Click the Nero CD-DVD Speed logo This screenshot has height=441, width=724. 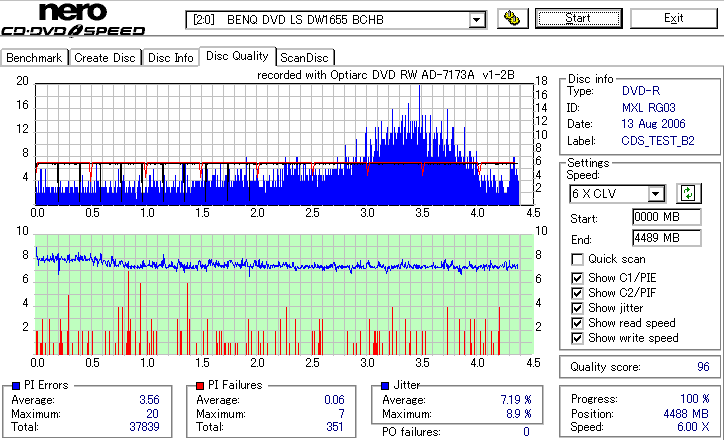[73, 19]
